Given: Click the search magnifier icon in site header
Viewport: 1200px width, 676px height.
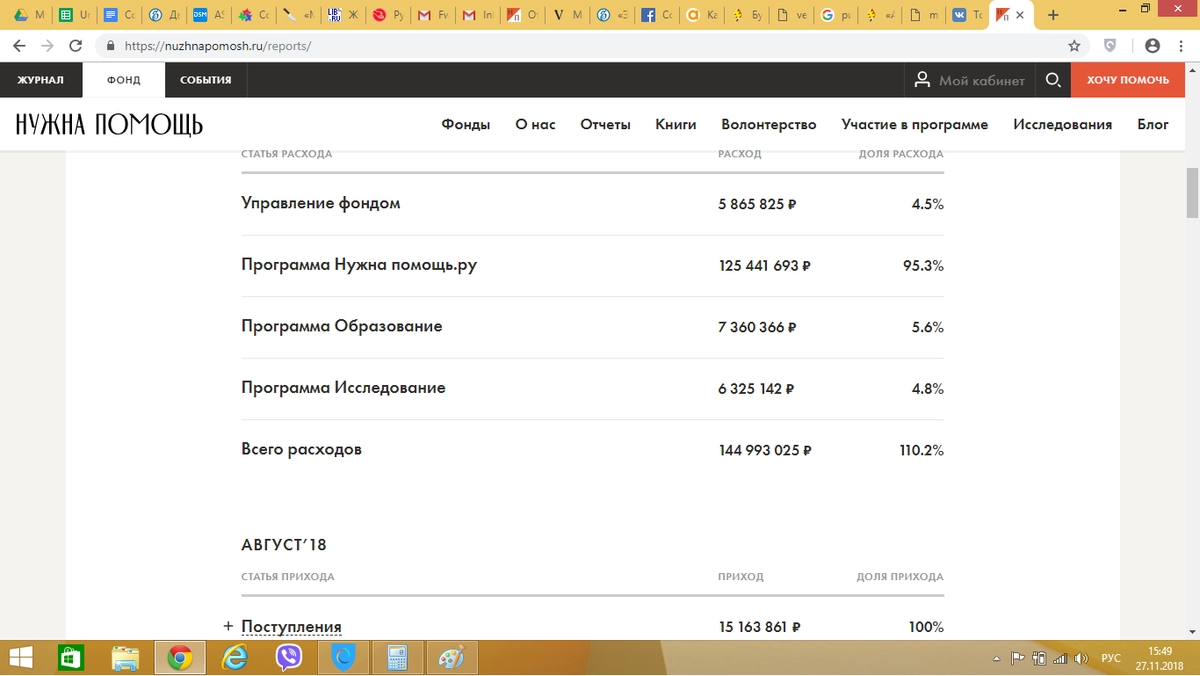Looking at the screenshot, I should pyautogui.click(x=1053, y=80).
